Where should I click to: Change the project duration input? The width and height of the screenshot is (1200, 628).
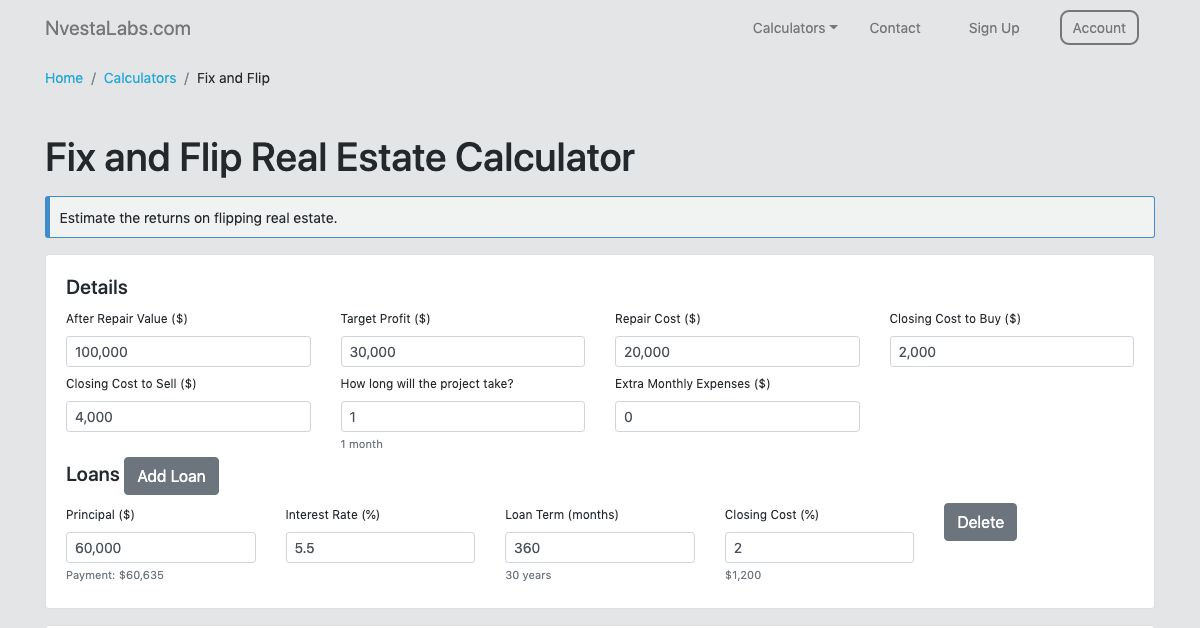pyautogui.click(x=463, y=416)
